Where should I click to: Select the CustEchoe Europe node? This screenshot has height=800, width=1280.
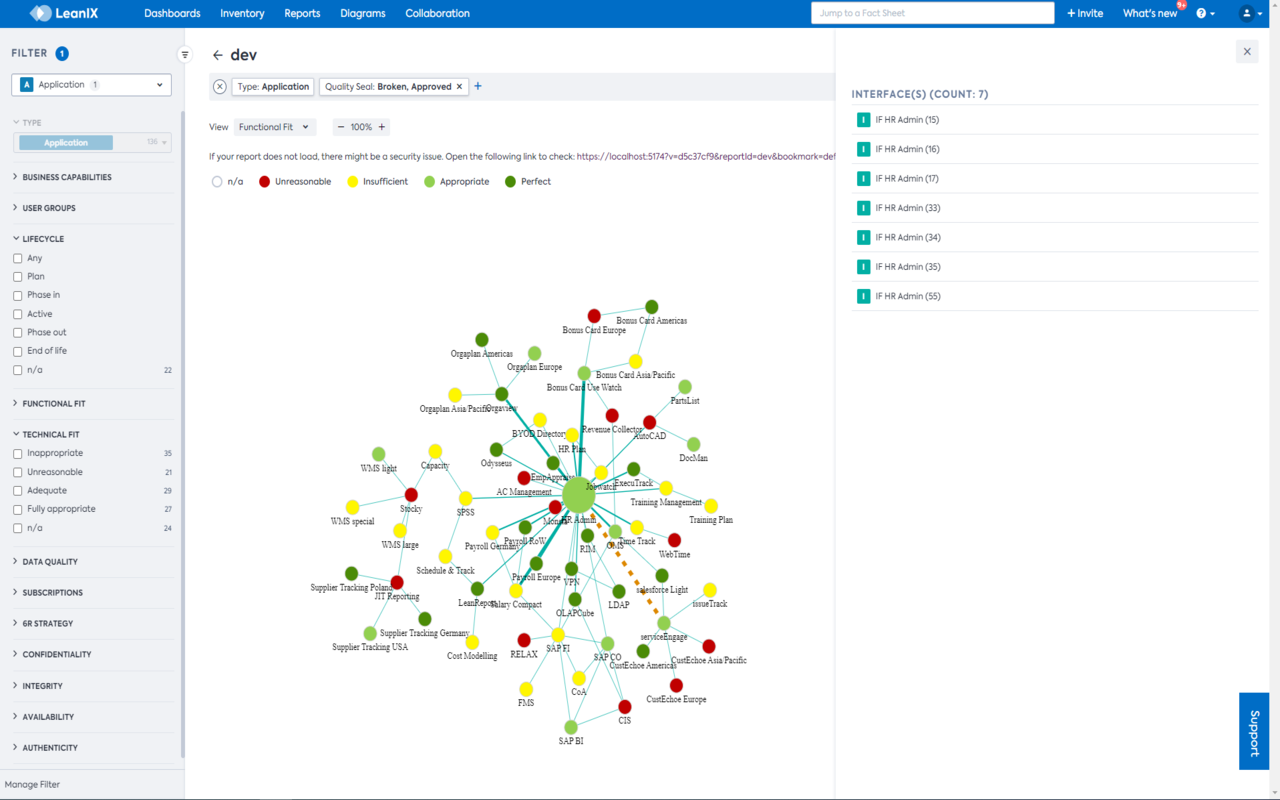pyautogui.click(x=676, y=685)
